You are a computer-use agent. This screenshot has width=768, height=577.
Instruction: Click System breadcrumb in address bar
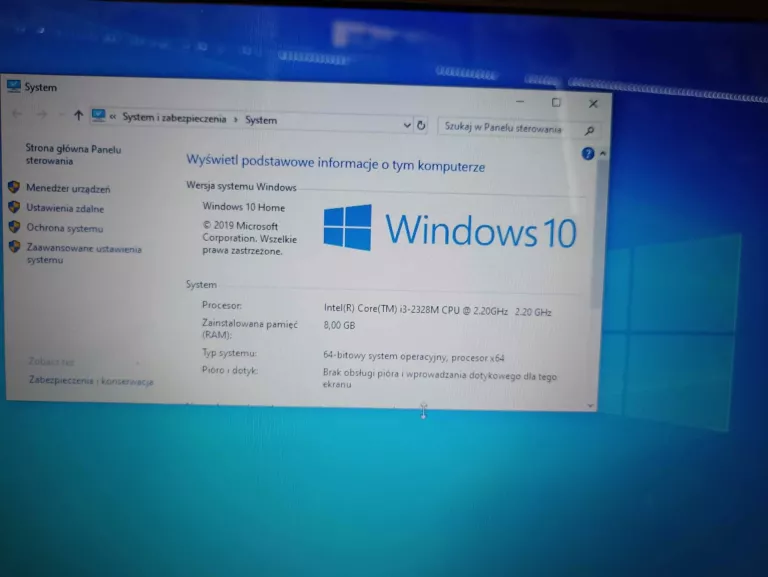pyautogui.click(x=261, y=120)
